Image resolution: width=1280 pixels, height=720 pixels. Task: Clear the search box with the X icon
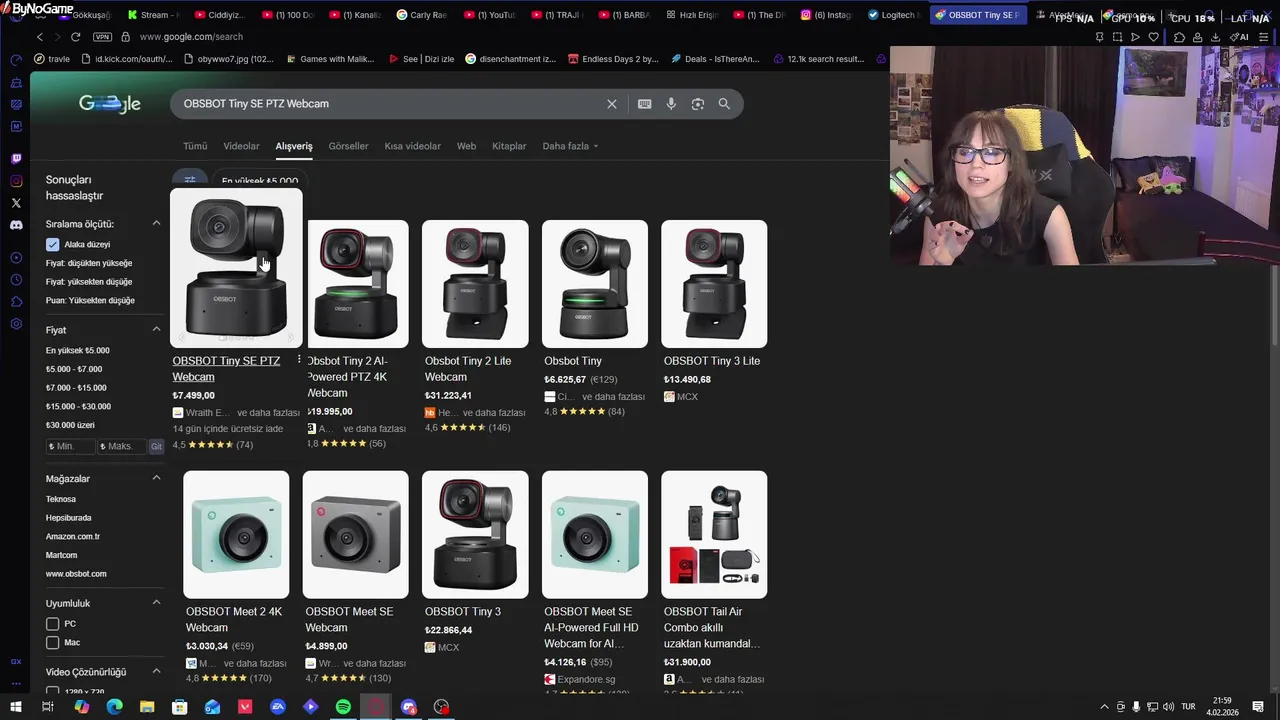612,104
